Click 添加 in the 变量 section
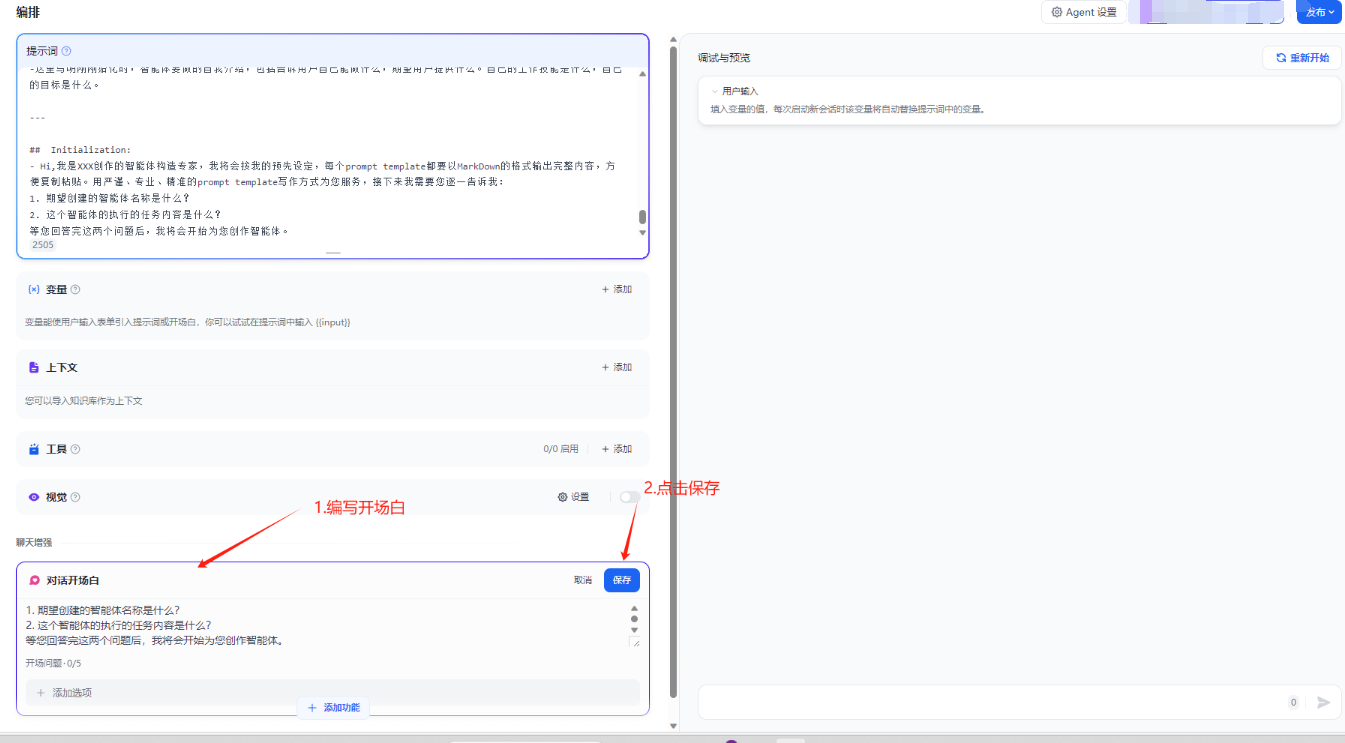The height and width of the screenshot is (743, 1345). pos(617,289)
